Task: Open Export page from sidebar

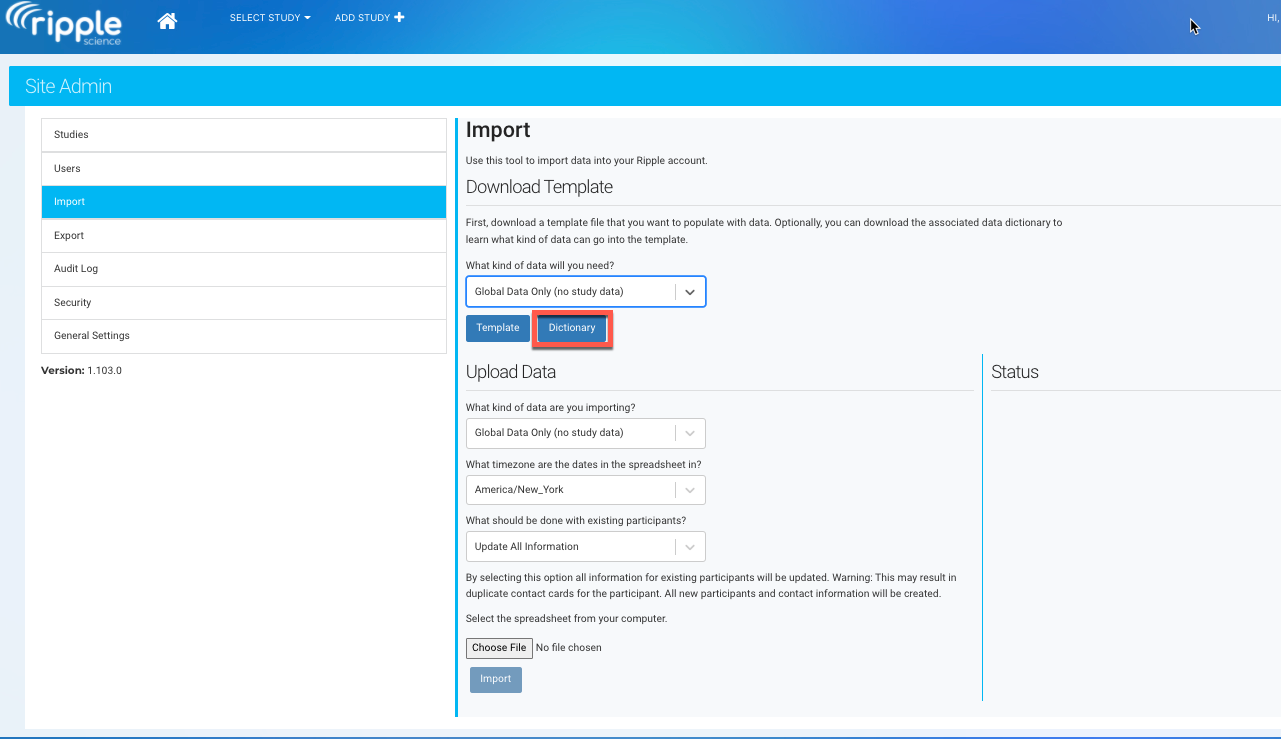Action: [243, 236]
